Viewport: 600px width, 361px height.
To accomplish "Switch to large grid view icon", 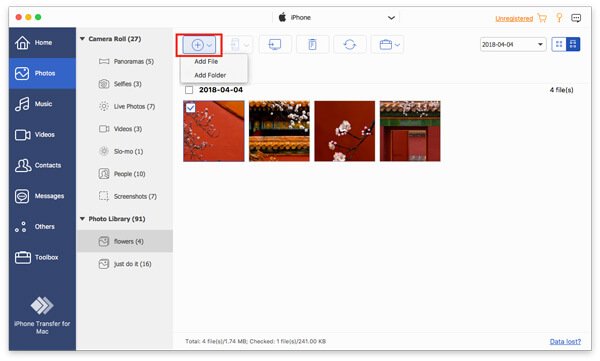I will click(573, 44).
